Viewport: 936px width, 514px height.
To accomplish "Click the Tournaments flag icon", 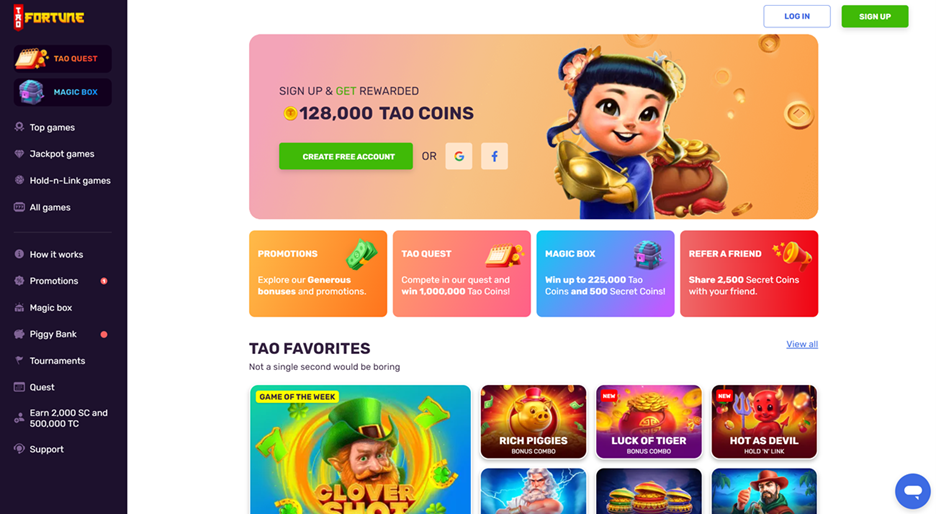I will click(19, 361).
